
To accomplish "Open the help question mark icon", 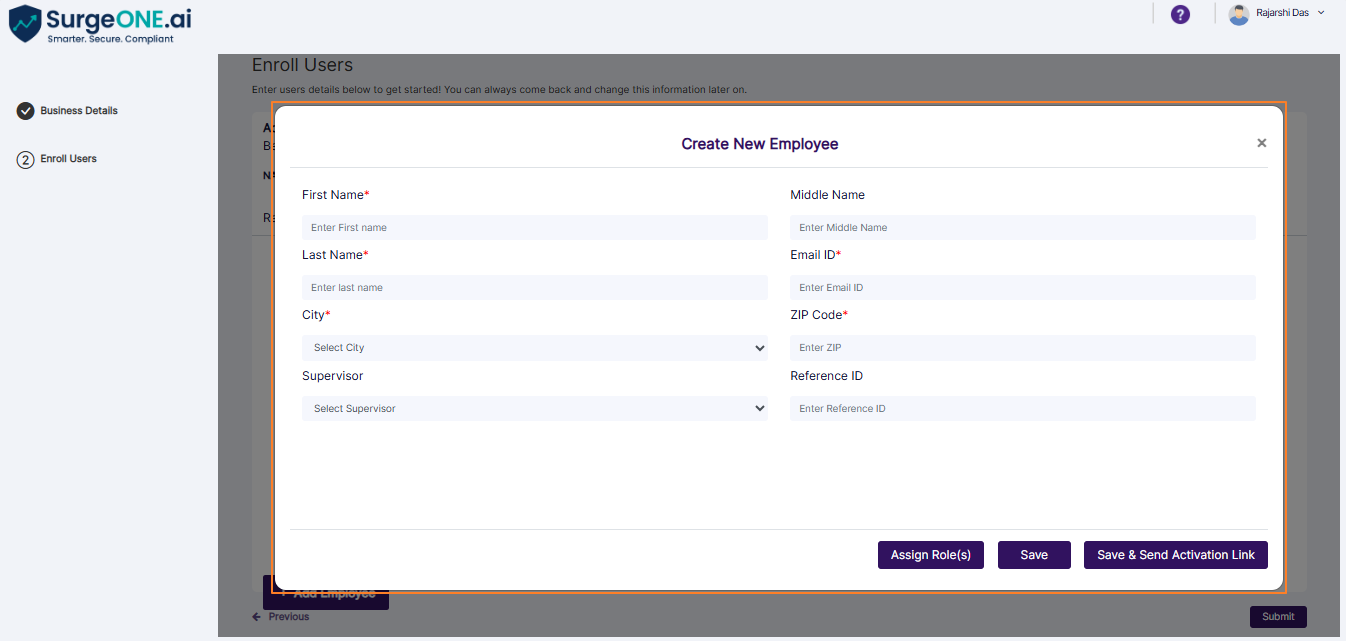I will pyautogui.click(x=1181, y=14).
